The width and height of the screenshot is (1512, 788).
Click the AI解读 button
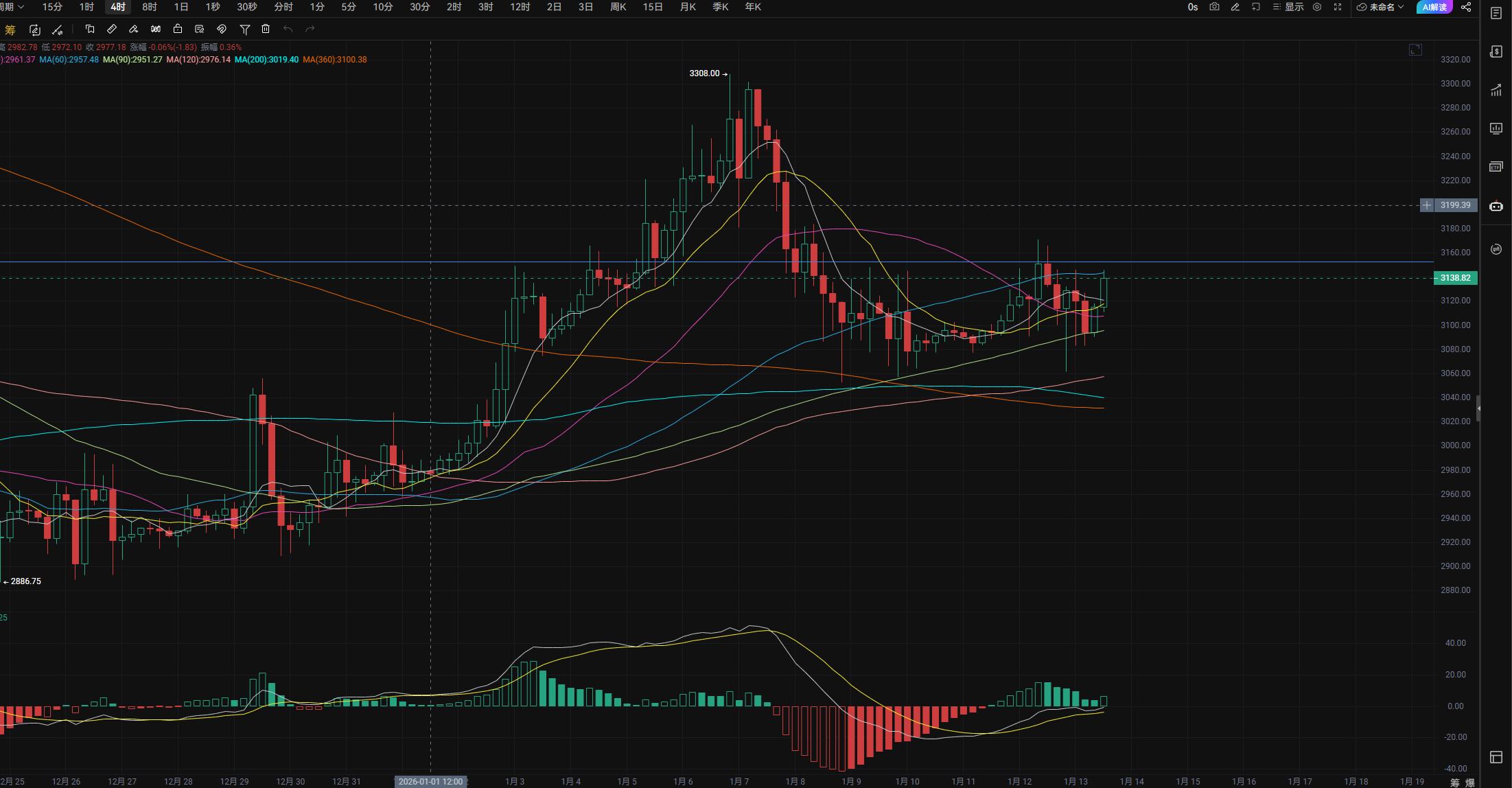coord(1434,7)
